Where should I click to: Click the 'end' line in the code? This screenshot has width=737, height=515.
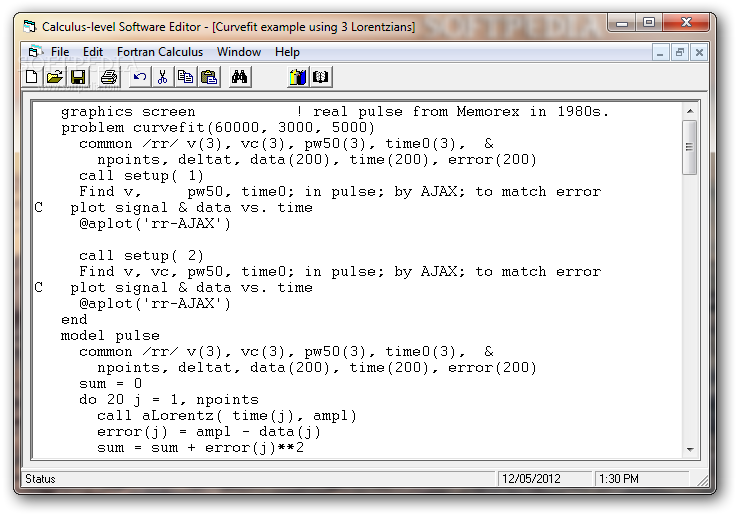tap(74, 320)
